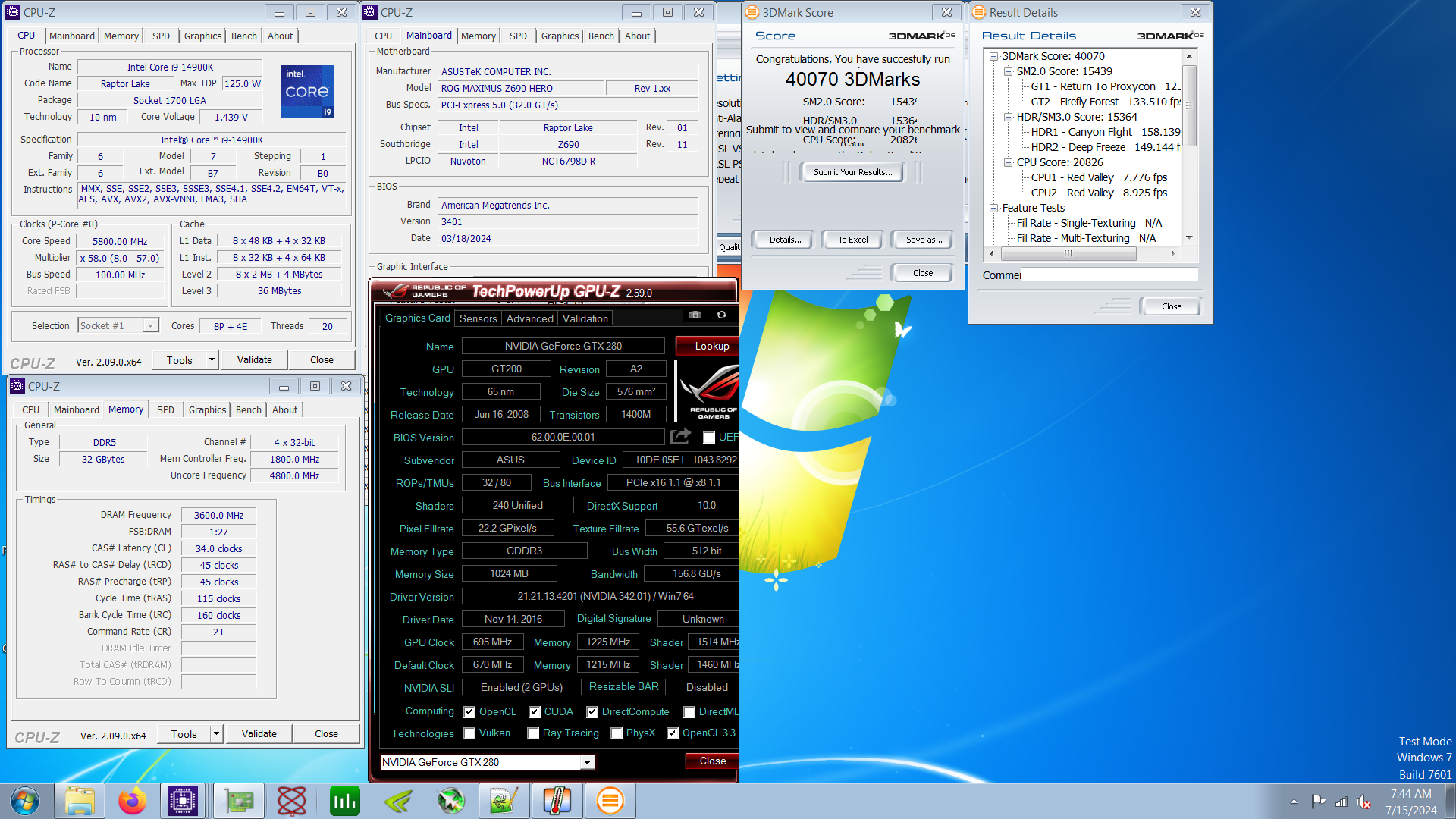1456x819 pixels.
Task: Open the green bar-chart taskbar app
Action: (345, 801)
